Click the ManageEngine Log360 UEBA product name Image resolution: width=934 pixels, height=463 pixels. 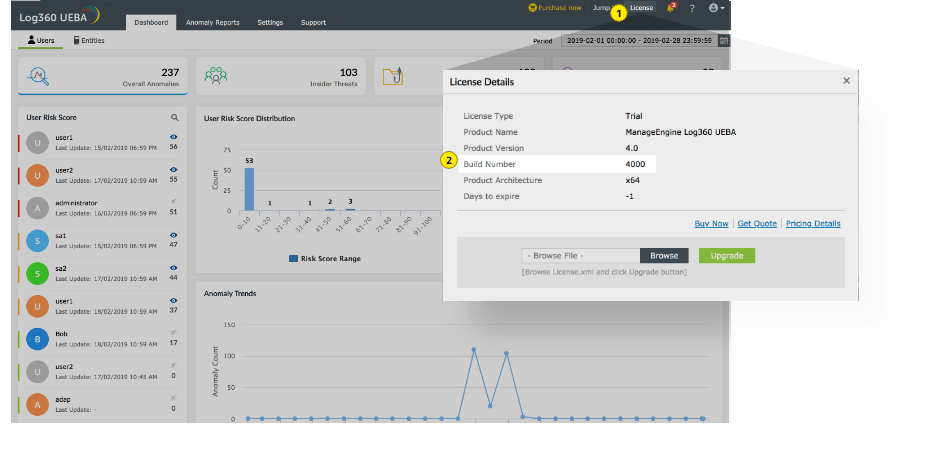(x=680, y=132)
